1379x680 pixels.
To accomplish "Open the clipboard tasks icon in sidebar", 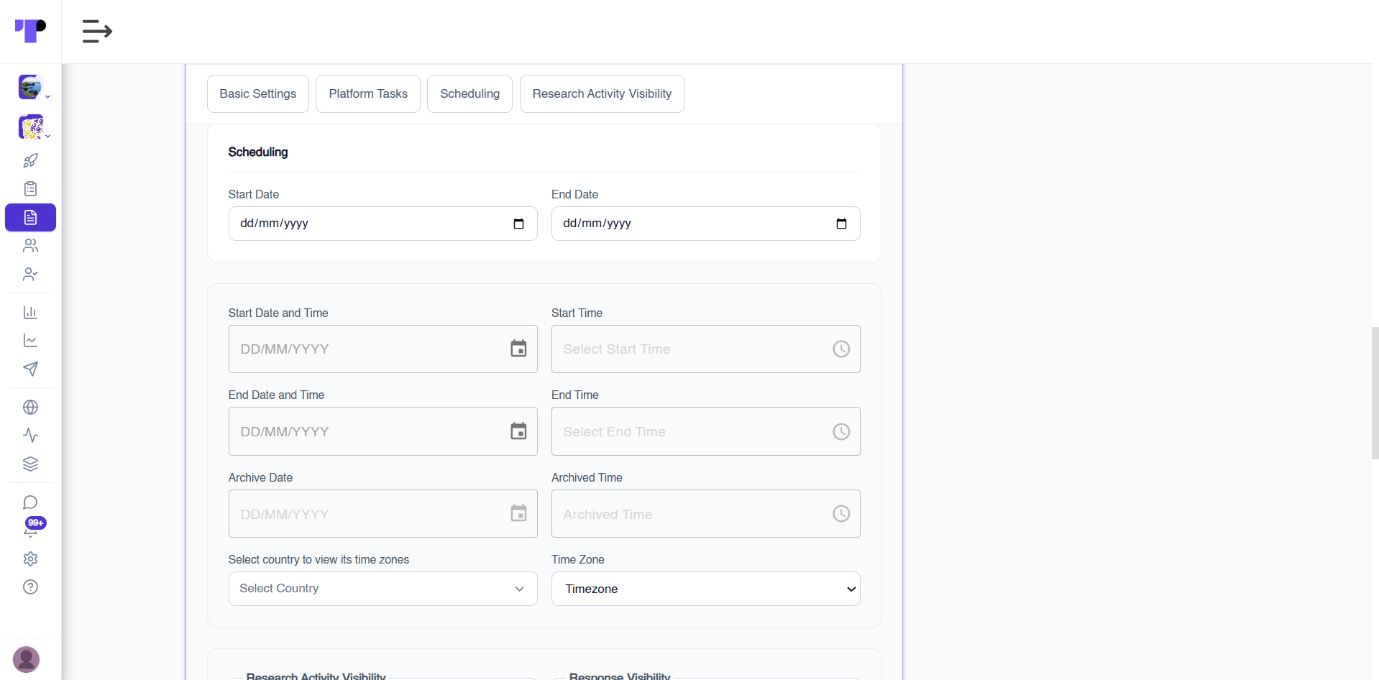I will 30,188.
